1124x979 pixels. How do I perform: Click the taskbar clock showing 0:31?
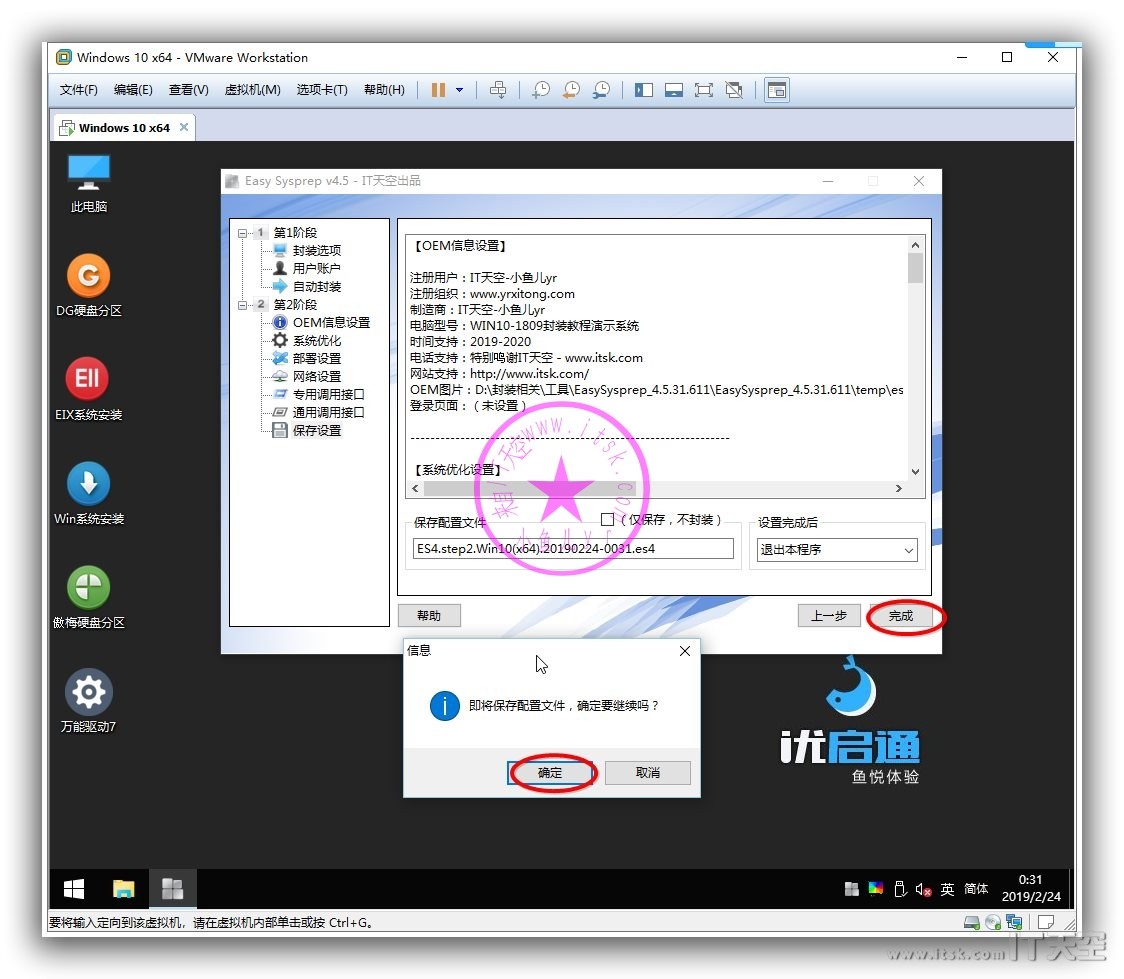(1030, 888)
